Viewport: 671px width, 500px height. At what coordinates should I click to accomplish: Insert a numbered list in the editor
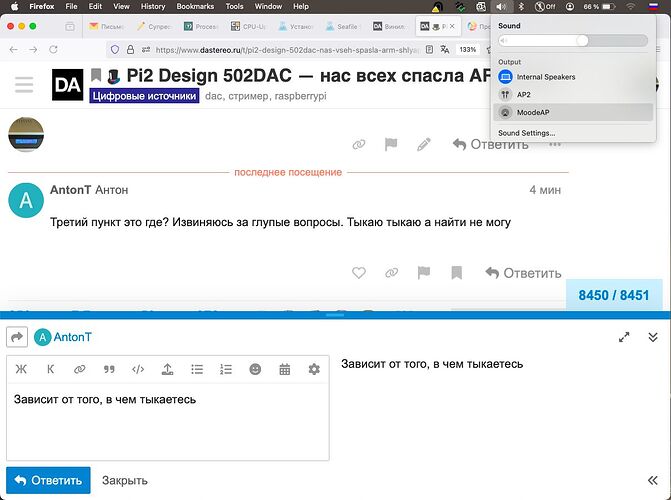tap(226, 369)
